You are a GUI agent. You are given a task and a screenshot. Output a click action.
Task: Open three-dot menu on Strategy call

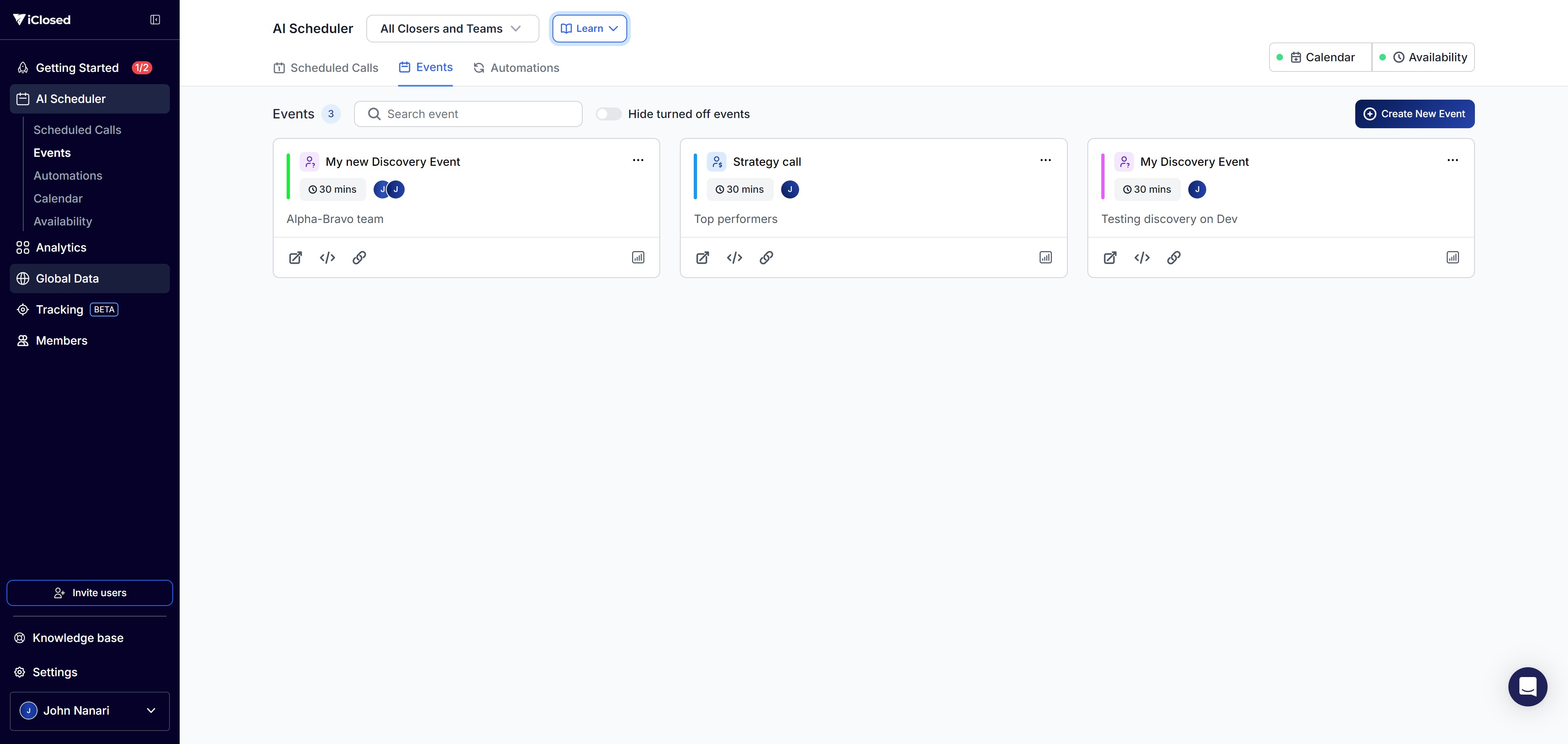tap(1045, 160)
